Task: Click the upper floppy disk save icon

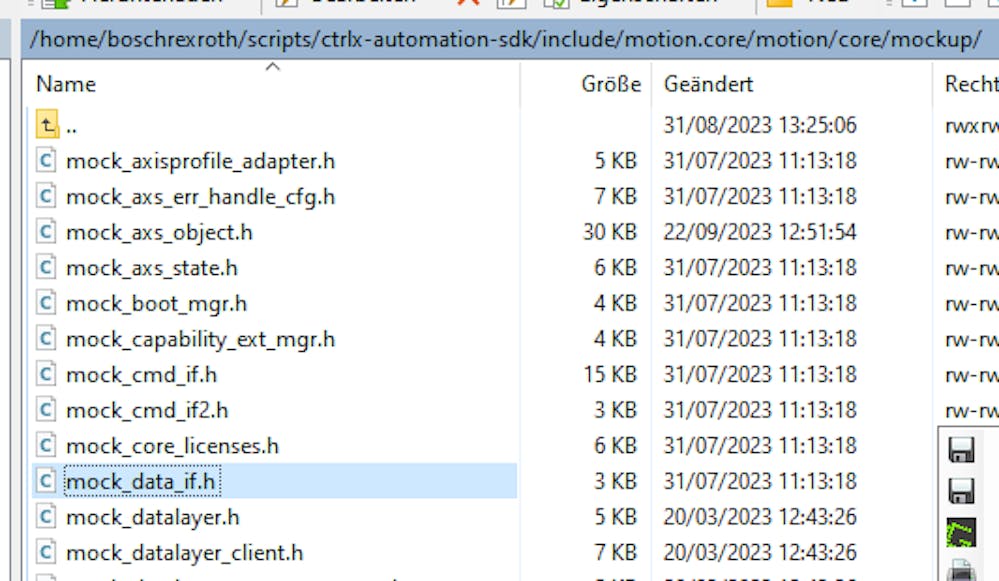Action: (x=961, y=451)
